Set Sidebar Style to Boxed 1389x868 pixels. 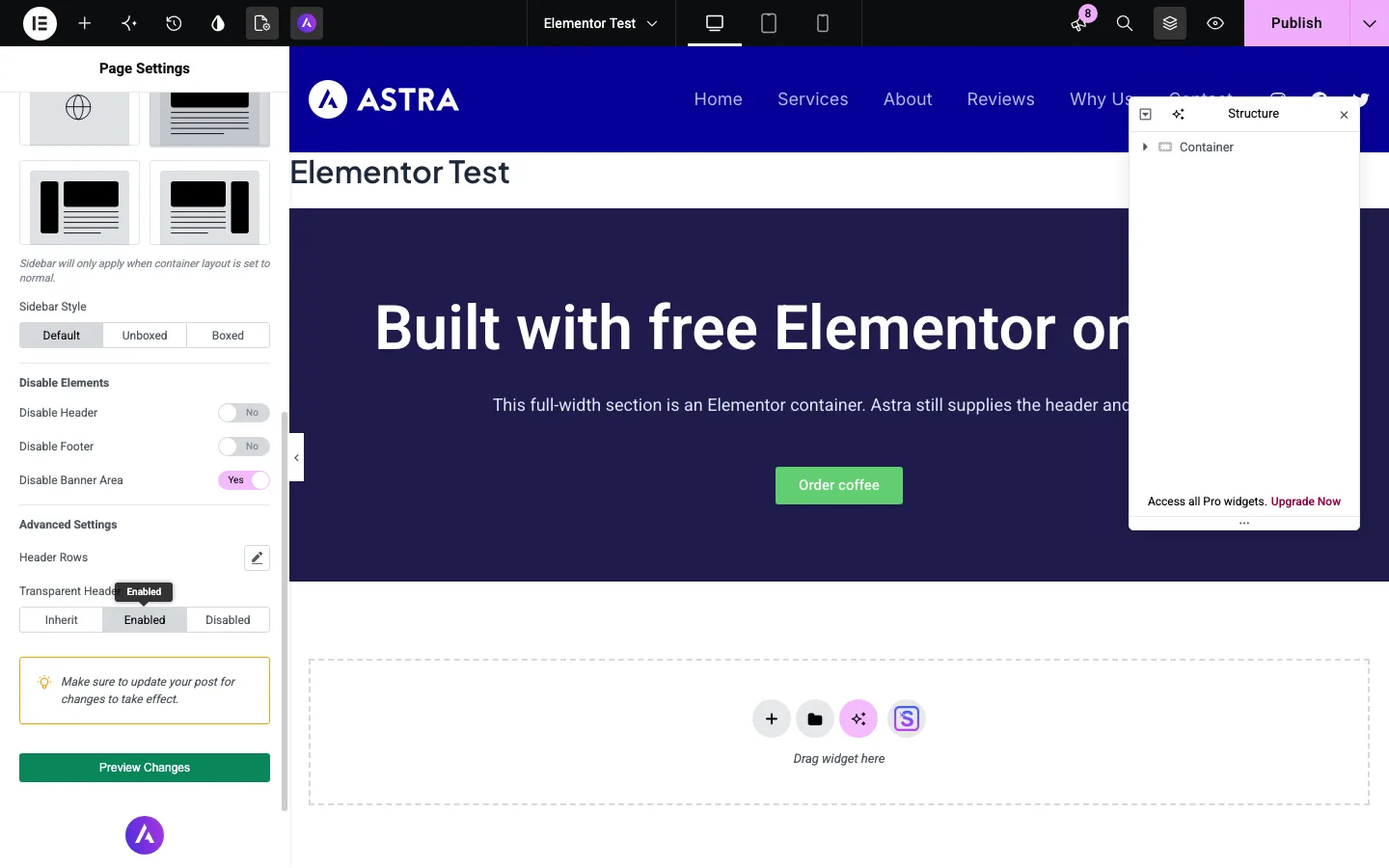tap(228, 336)
